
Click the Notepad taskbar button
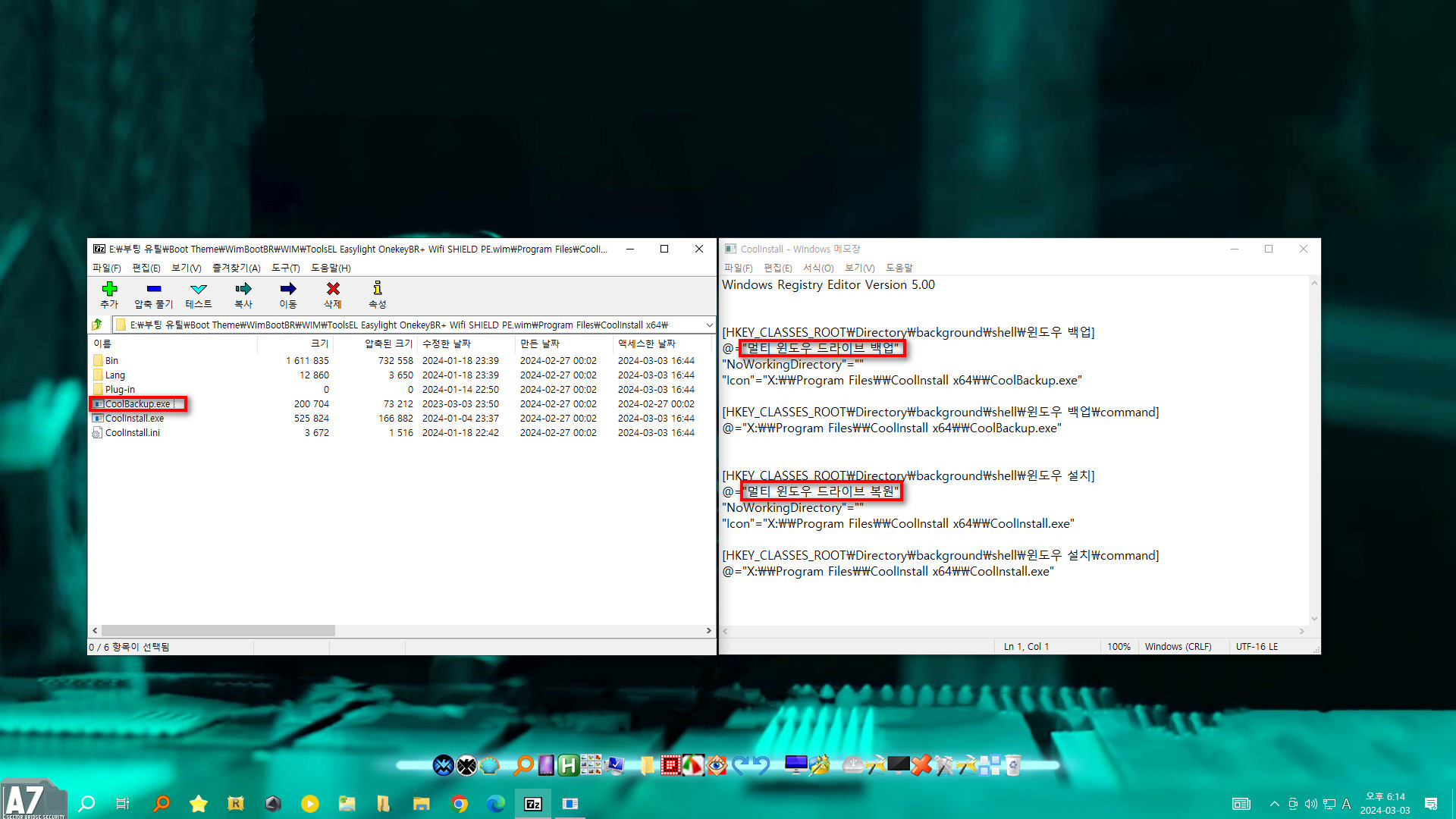click(x=570, y=803)
